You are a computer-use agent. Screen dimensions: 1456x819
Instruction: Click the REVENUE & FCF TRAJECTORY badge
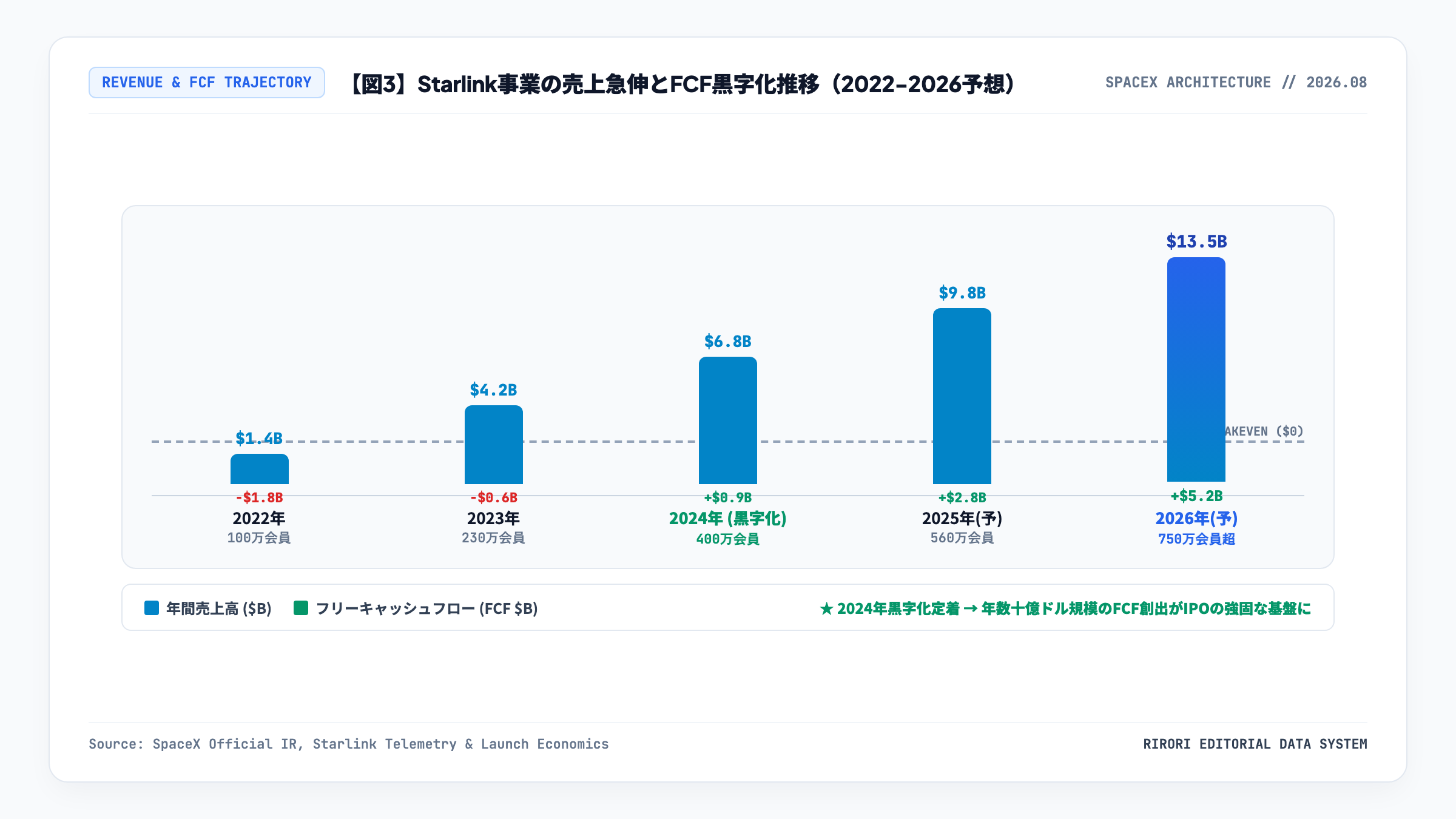[207, 83]
